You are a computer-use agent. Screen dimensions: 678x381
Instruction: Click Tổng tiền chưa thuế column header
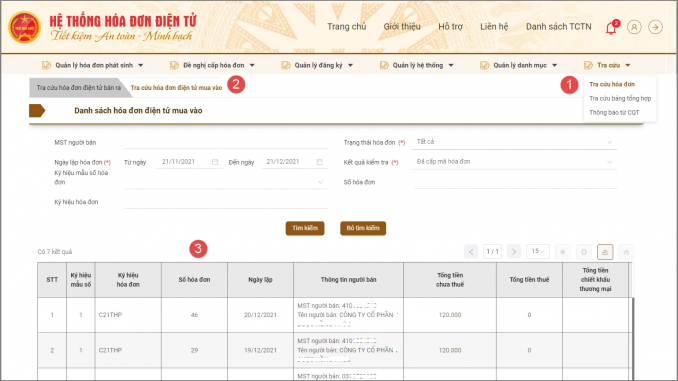(x=450, y=280)
